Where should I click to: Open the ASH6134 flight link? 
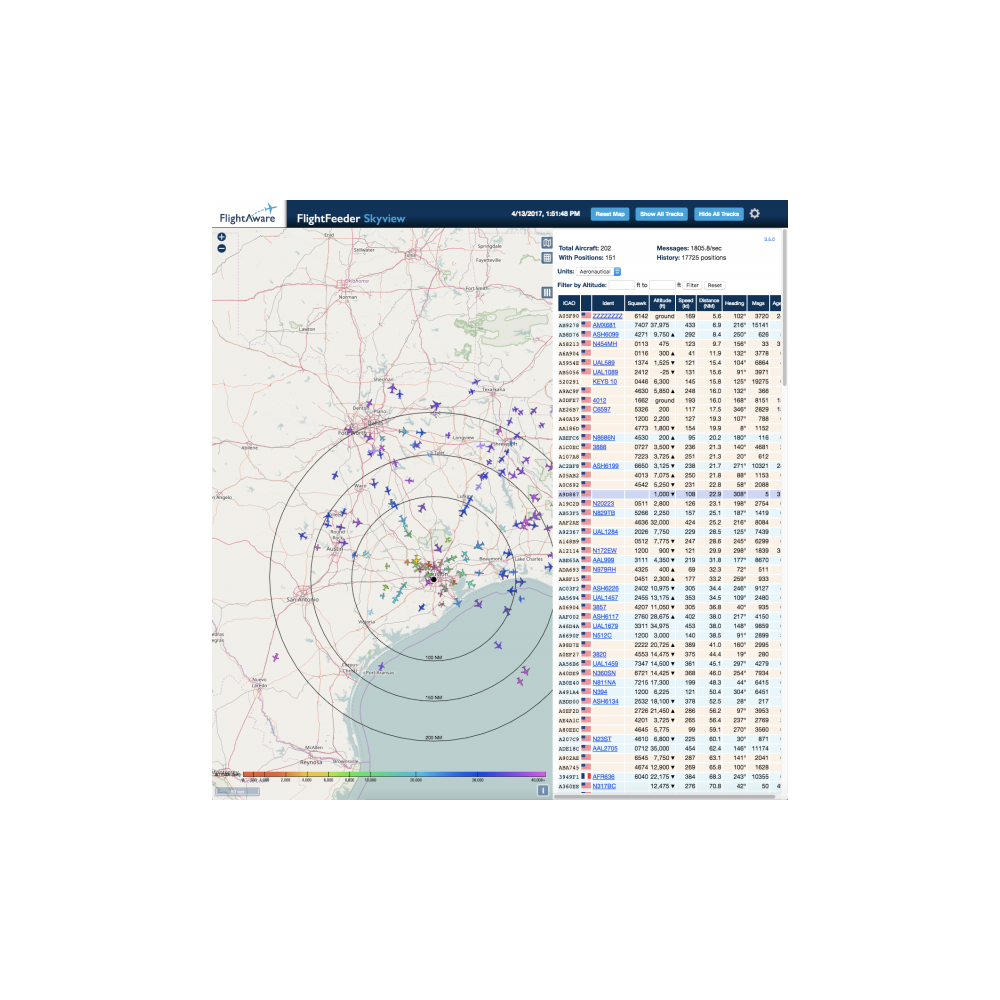pos(605,701)
